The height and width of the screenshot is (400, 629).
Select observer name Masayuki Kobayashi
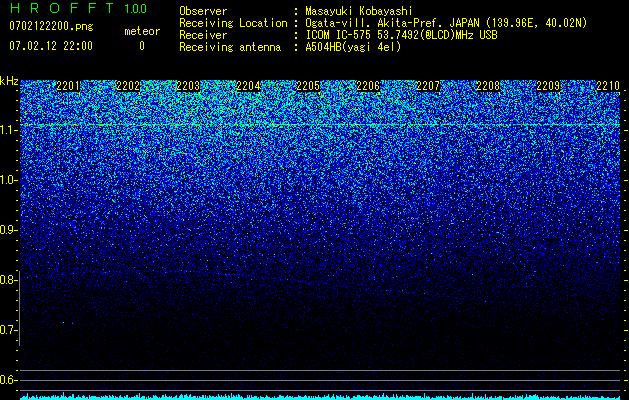(359, 11)
